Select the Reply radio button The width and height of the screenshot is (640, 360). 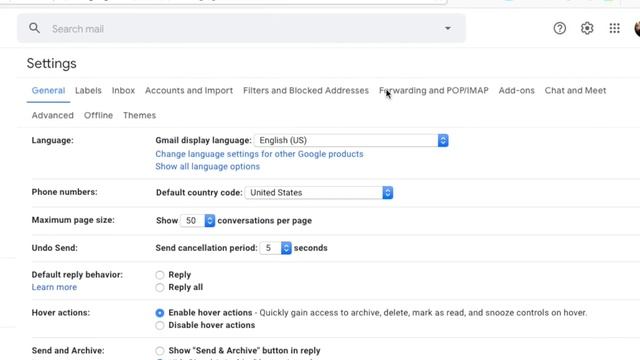click(x=160, y=275)
